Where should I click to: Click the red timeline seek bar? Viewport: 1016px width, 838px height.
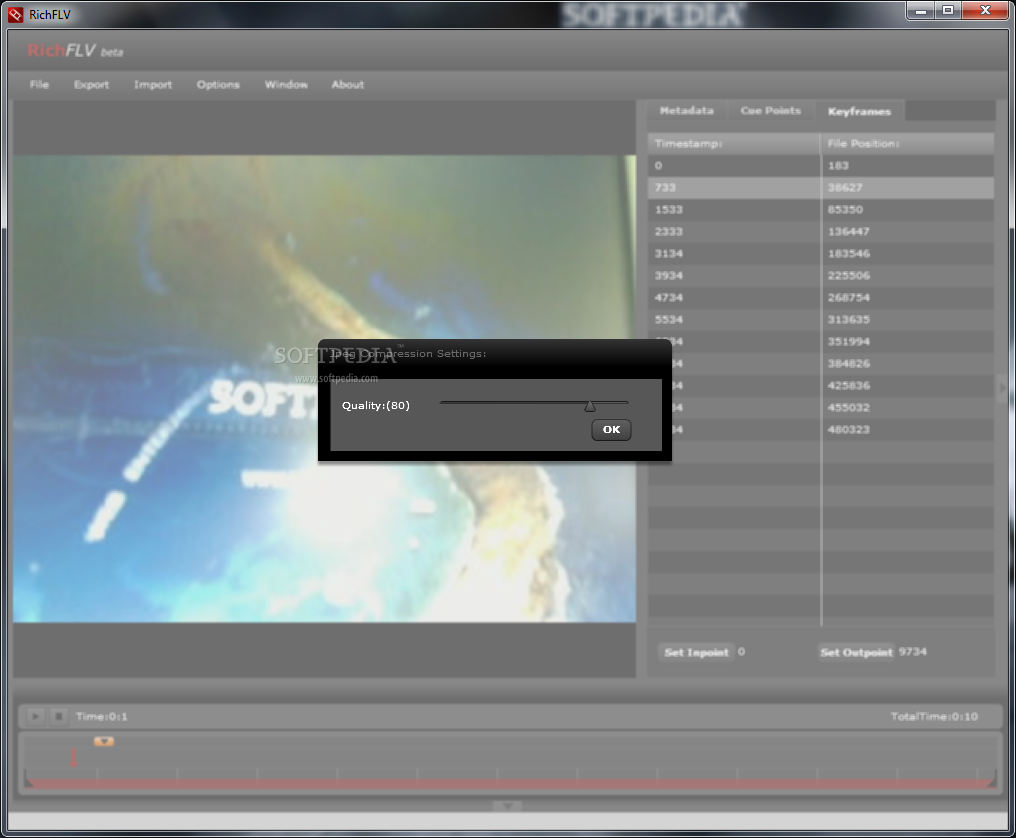[510, 784]
